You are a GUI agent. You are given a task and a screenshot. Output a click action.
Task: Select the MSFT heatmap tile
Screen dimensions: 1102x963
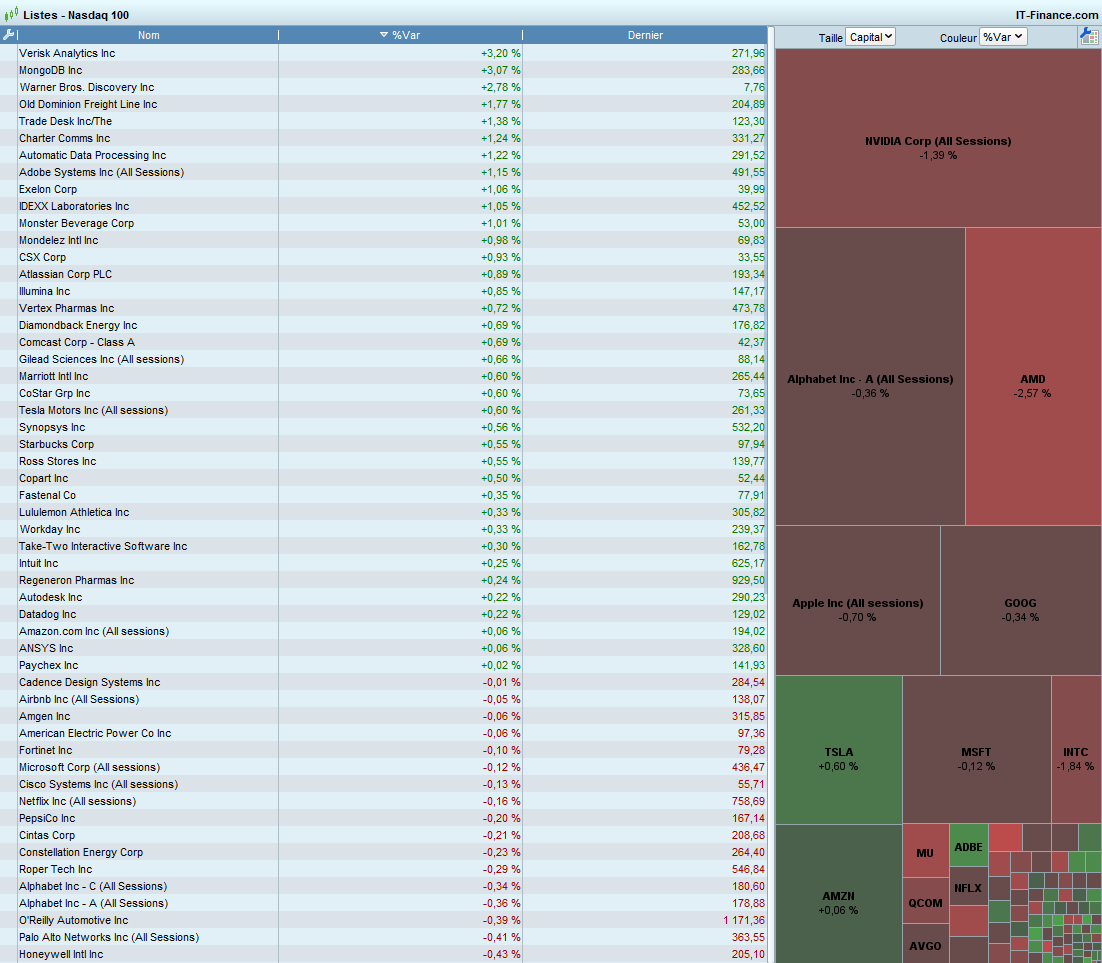(977, 750)
